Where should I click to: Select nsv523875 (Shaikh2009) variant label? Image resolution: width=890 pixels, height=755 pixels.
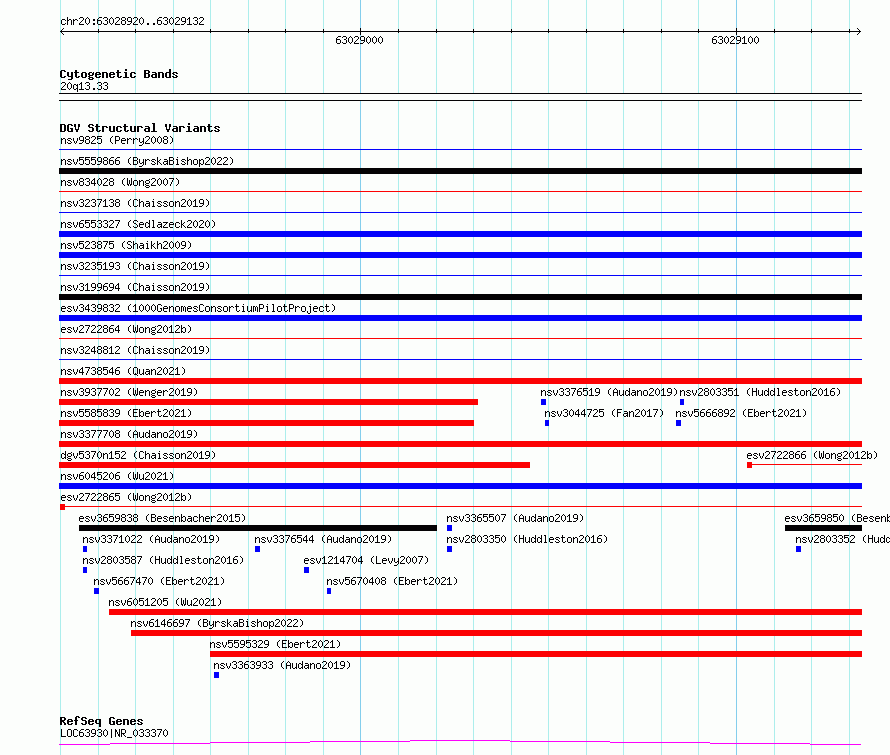(x=126, y=245)
